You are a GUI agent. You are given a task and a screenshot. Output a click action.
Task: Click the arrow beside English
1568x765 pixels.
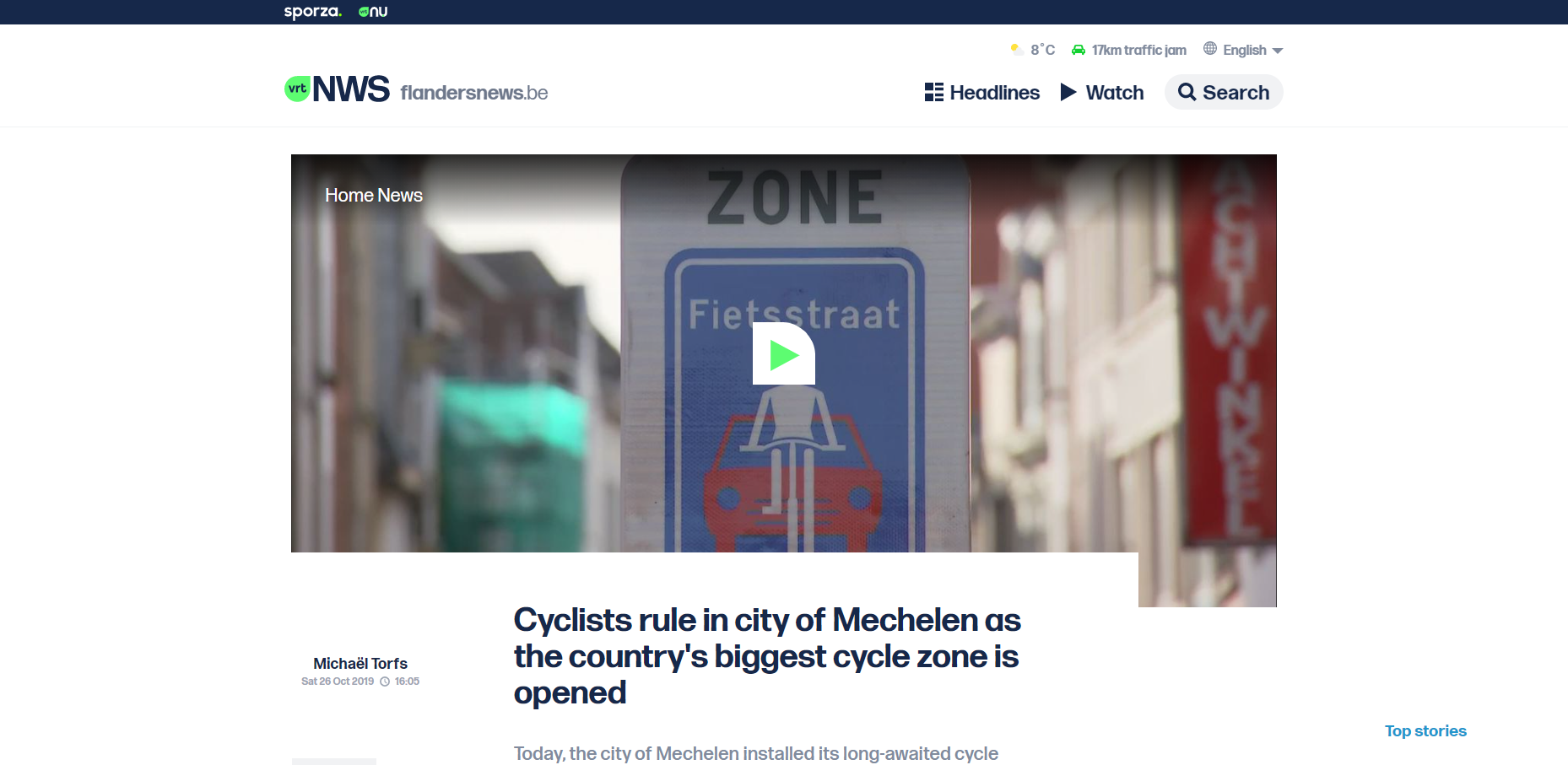pyautogui.click(x=1278, y=51)
